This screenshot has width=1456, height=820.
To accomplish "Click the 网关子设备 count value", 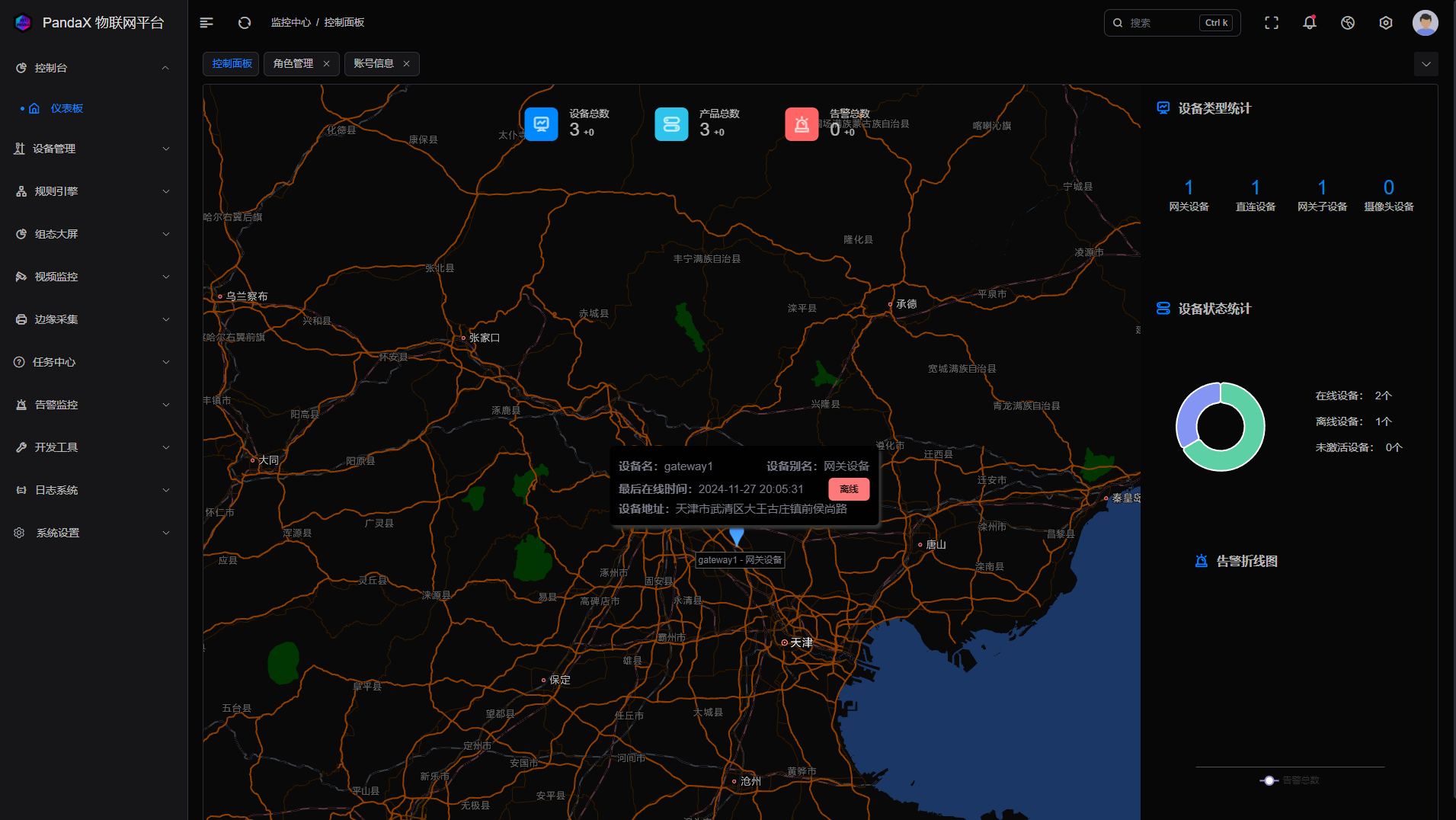I will (1322, 187).
